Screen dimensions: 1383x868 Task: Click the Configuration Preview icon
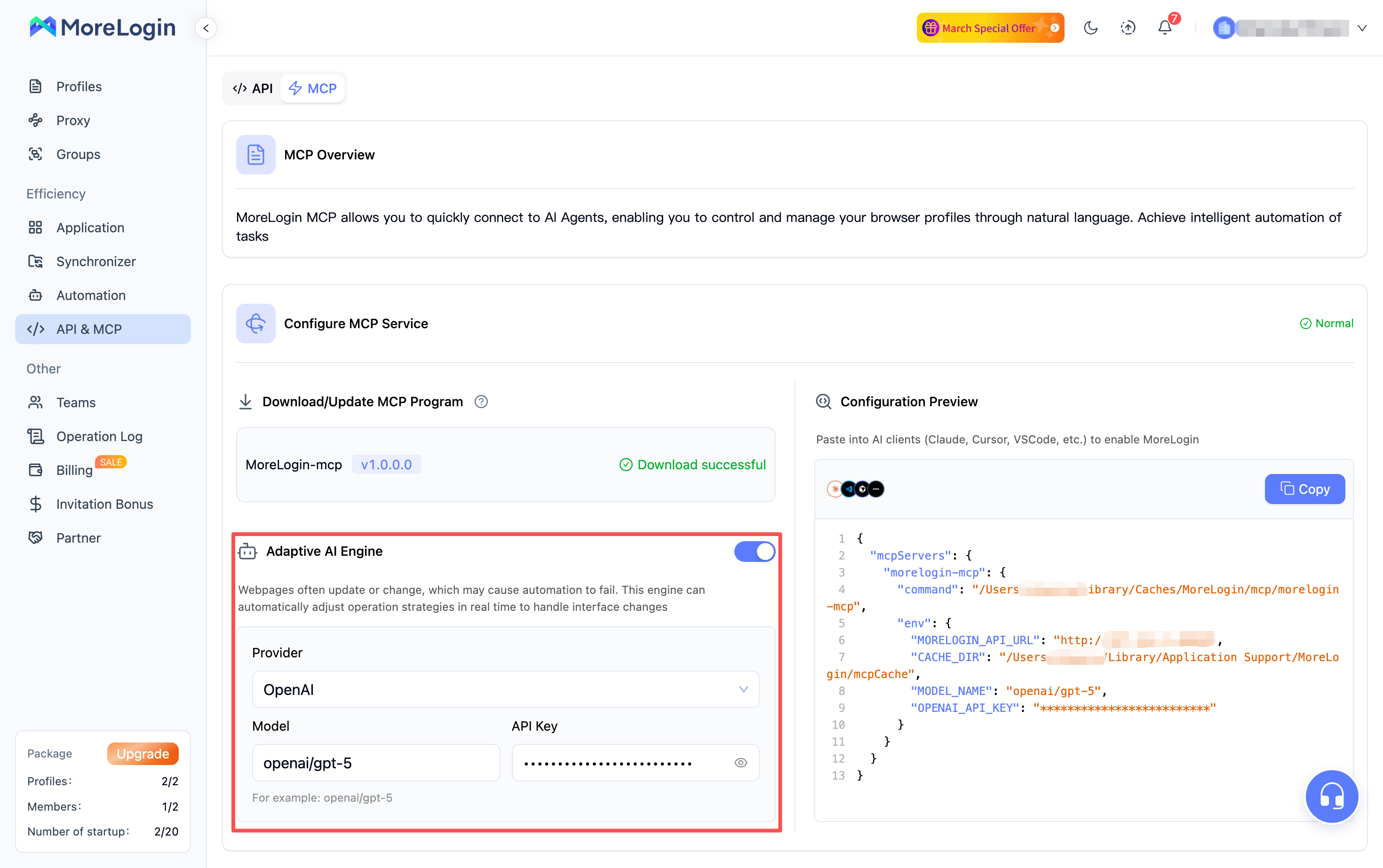click(x=824, y=401)
